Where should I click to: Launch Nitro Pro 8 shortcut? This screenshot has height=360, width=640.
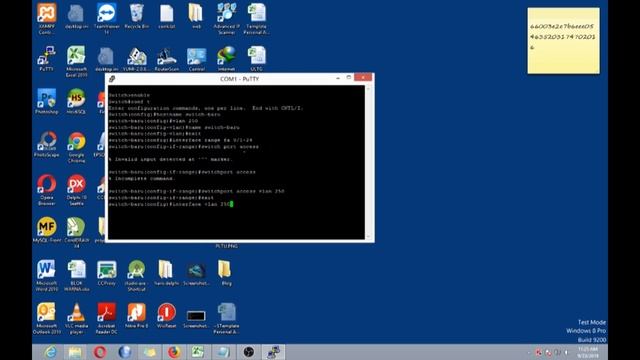pyautogui.click(x=136, y=316)
